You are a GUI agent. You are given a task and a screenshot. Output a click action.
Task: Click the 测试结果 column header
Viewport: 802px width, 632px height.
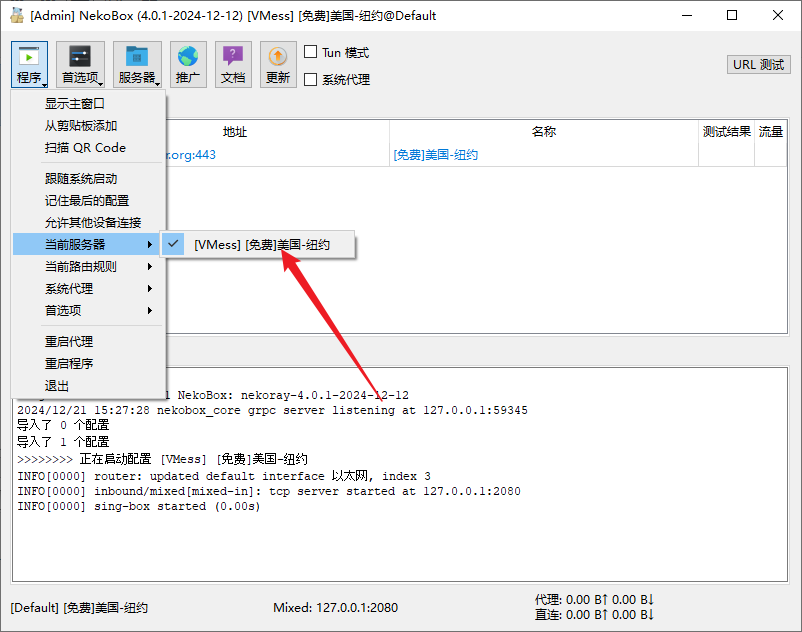pyautogui.click(x=726, y=132)
